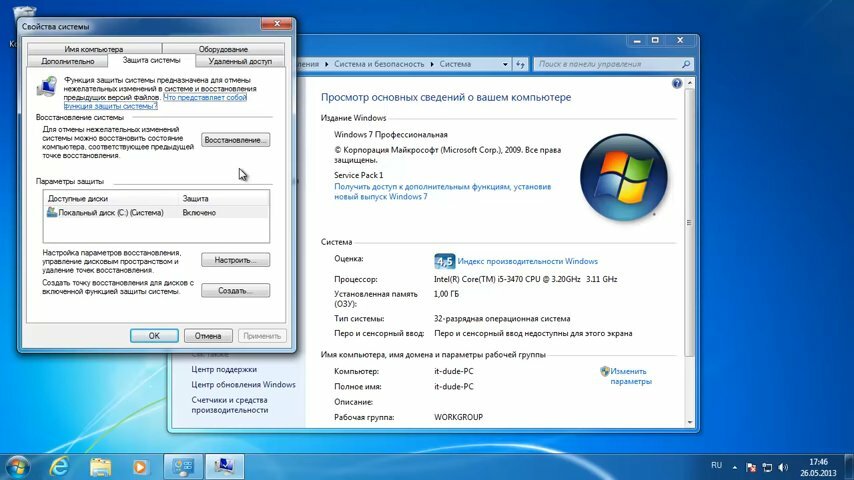
Task: Click Windows 7 Профессиональная edition text
Action: 391,135
